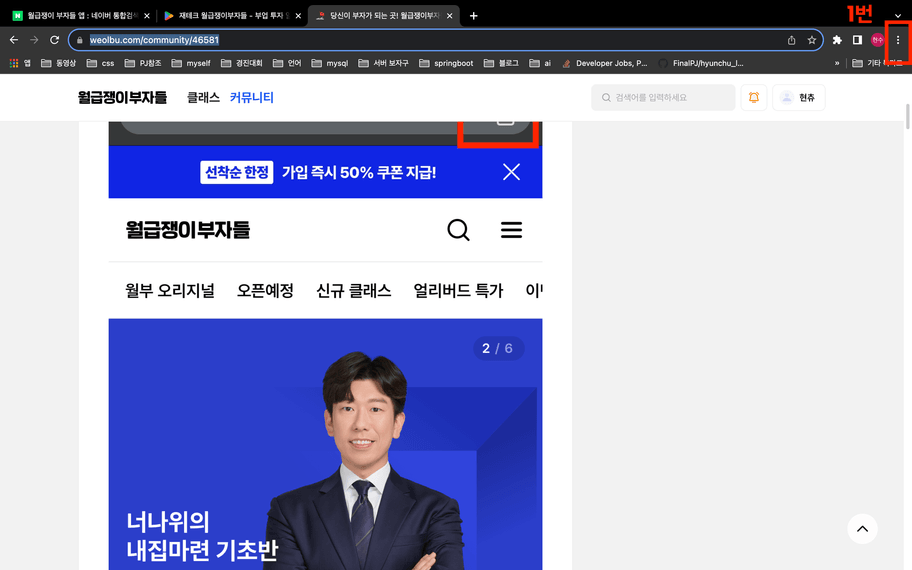912x570 pixels.
Task: Open the 클래스 menu in site header
Action: [203, 97]
